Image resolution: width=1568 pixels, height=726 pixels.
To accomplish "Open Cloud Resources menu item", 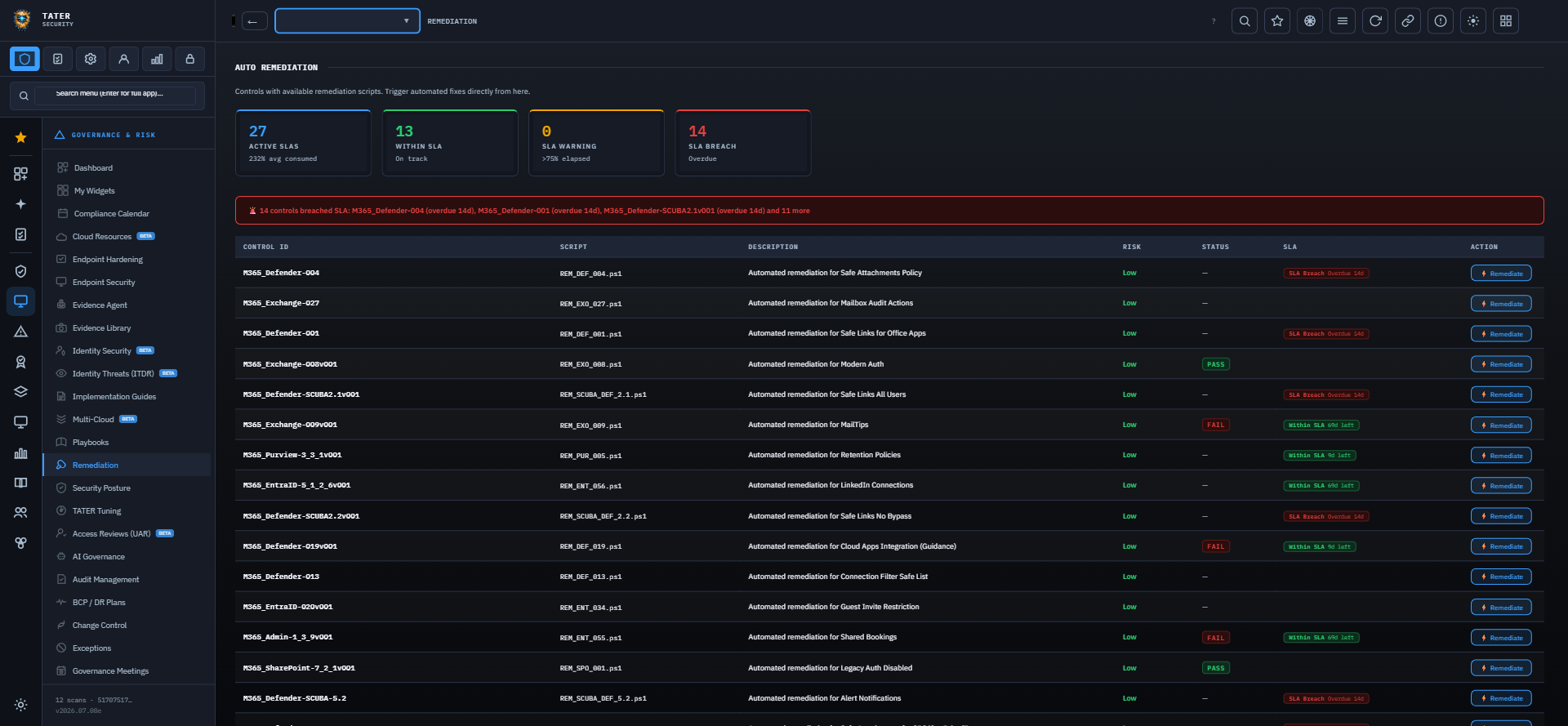I will [x=127, y=236].
